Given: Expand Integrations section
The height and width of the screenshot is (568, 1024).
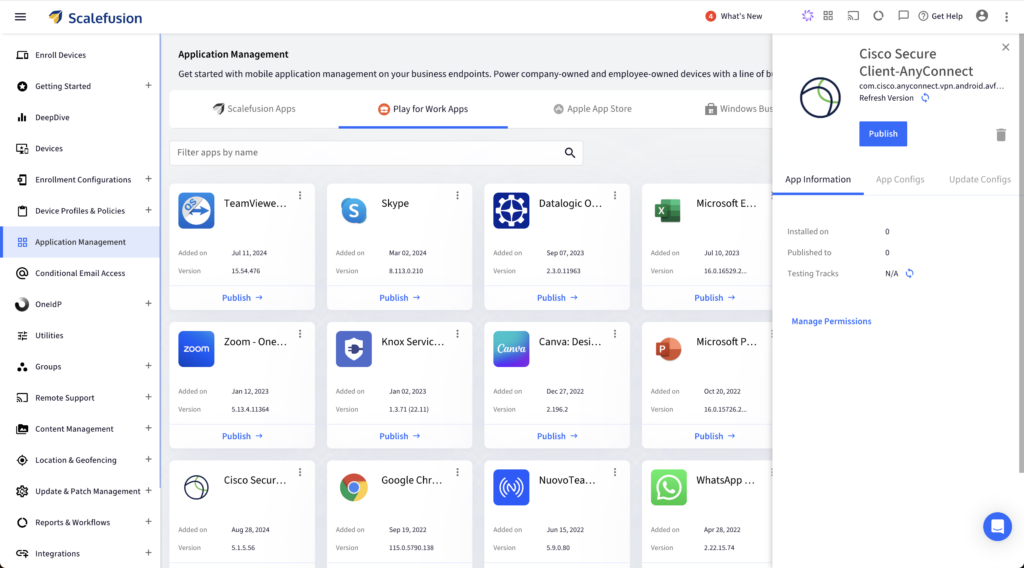Looking at the screenshot, I should (148, 553).
